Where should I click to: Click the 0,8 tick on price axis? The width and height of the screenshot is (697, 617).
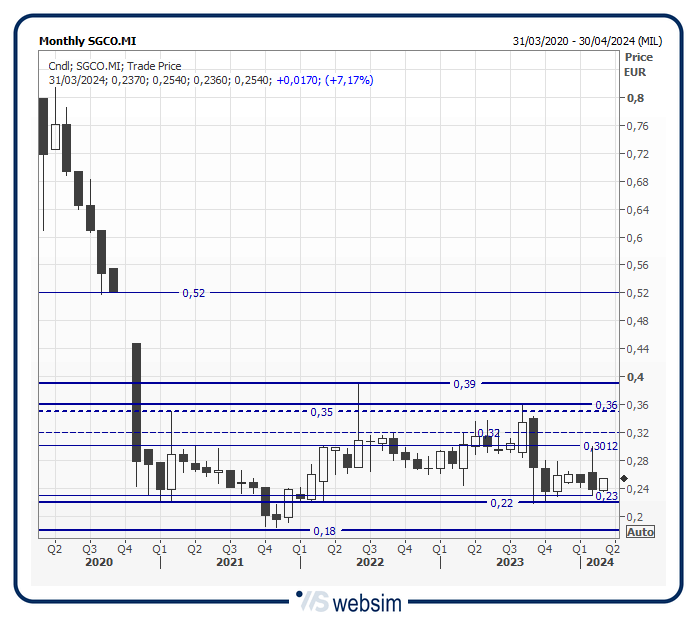634,98
